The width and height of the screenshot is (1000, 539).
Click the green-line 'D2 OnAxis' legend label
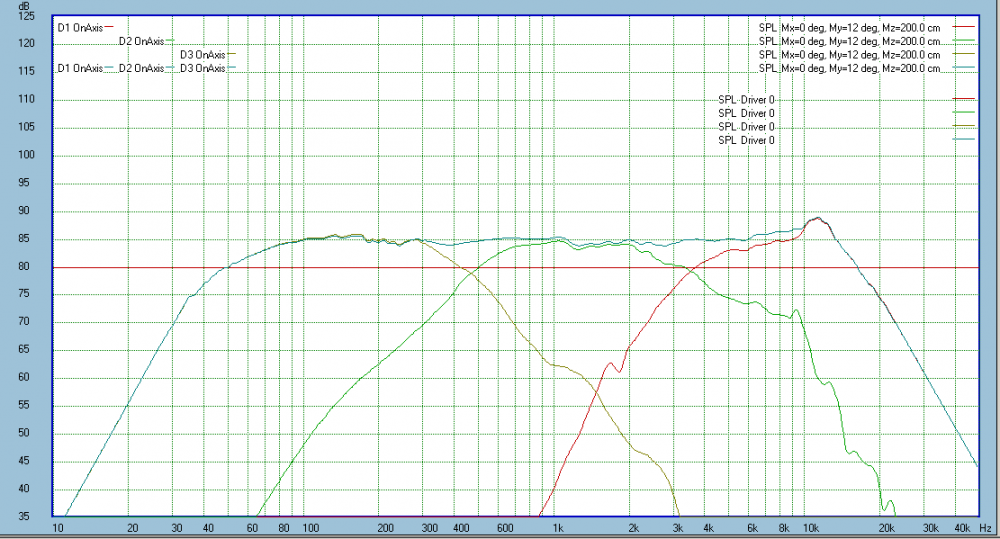pyautogui.click(x=142, y=41)
